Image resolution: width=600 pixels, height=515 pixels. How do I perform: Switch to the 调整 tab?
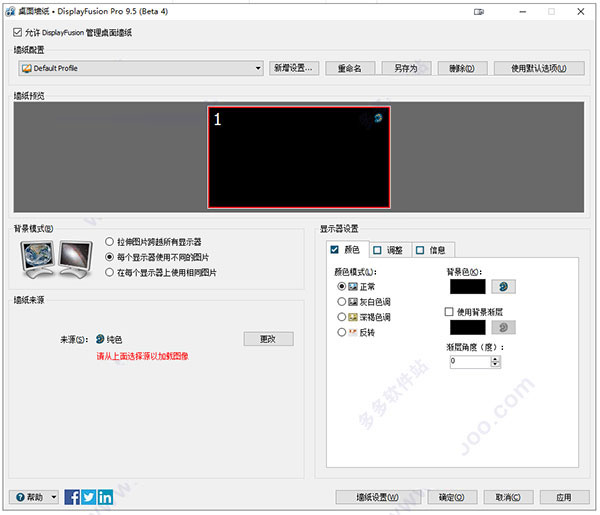click(x=390, y=250)
